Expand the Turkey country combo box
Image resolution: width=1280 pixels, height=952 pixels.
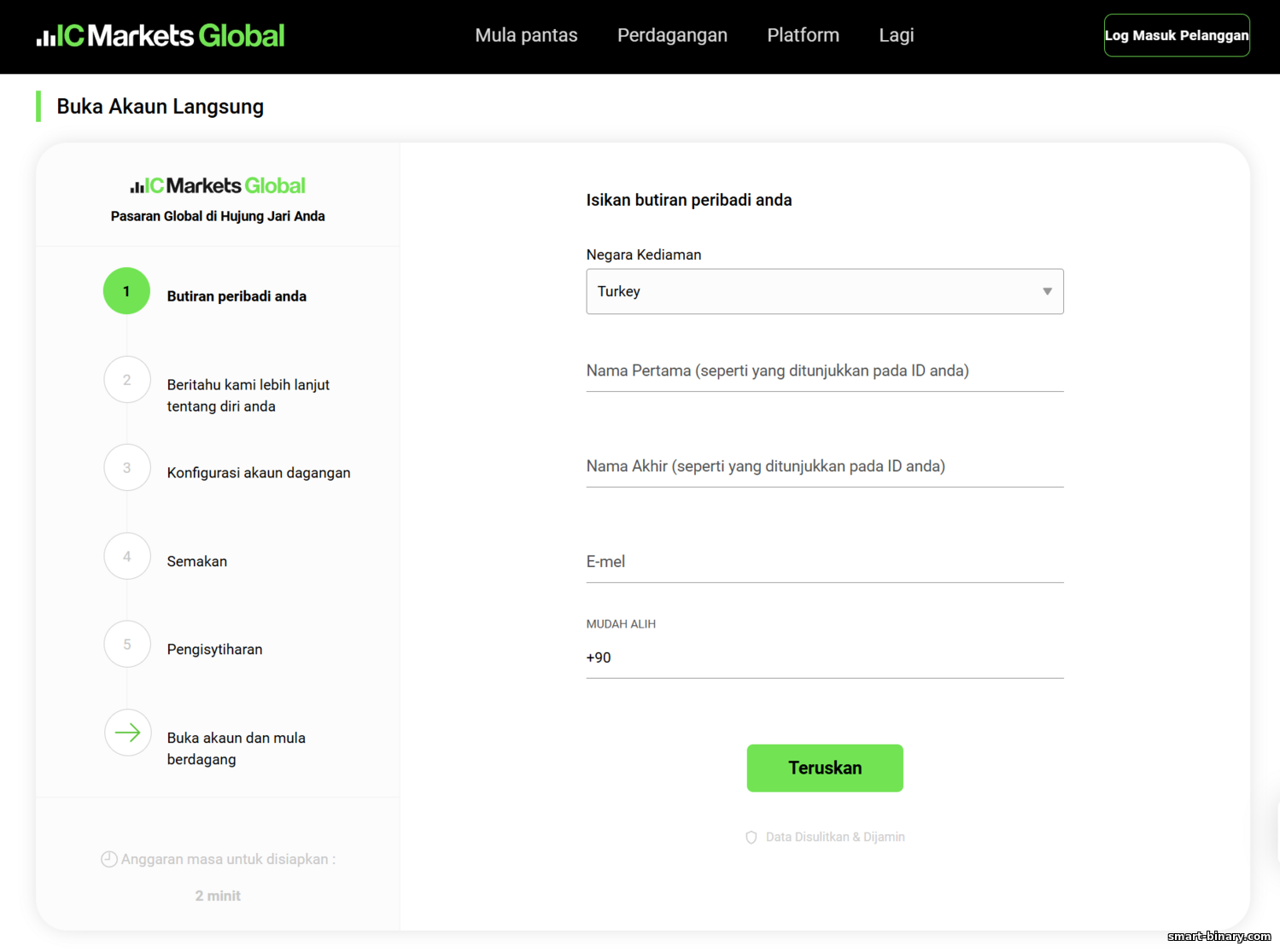click(825, 292)
